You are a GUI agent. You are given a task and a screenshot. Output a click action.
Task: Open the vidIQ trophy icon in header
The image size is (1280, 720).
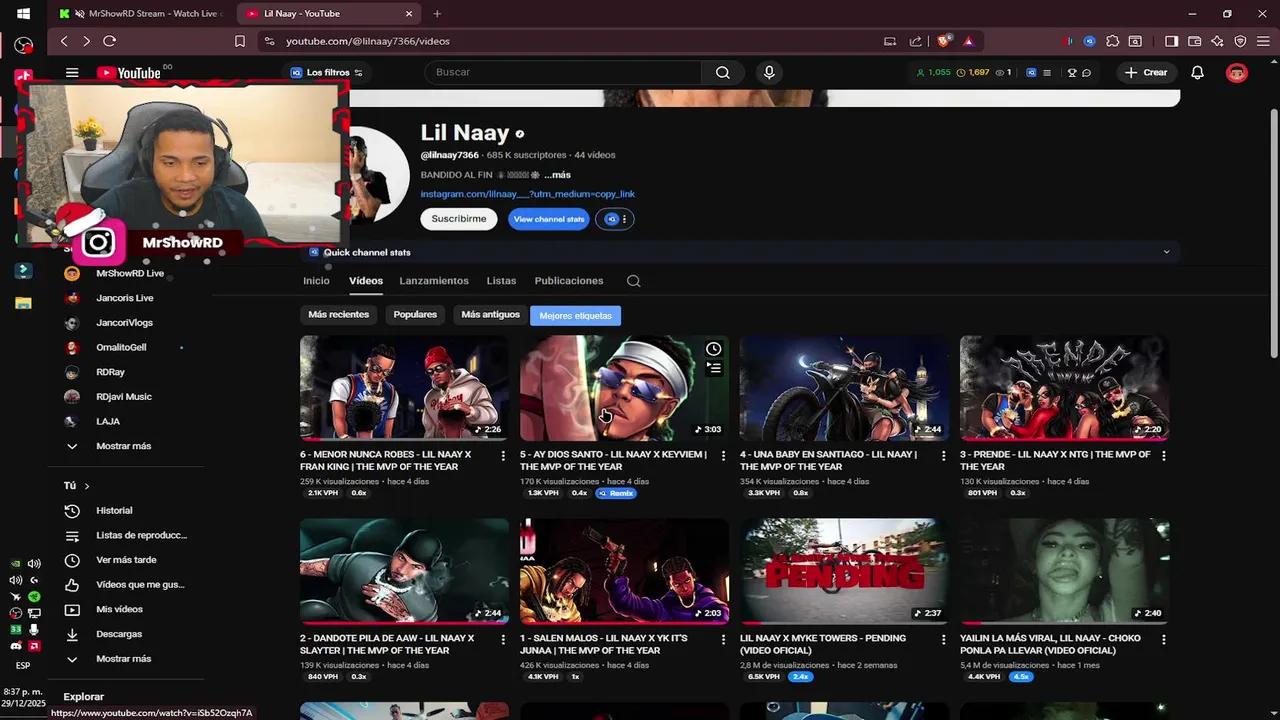[1072, 72]
